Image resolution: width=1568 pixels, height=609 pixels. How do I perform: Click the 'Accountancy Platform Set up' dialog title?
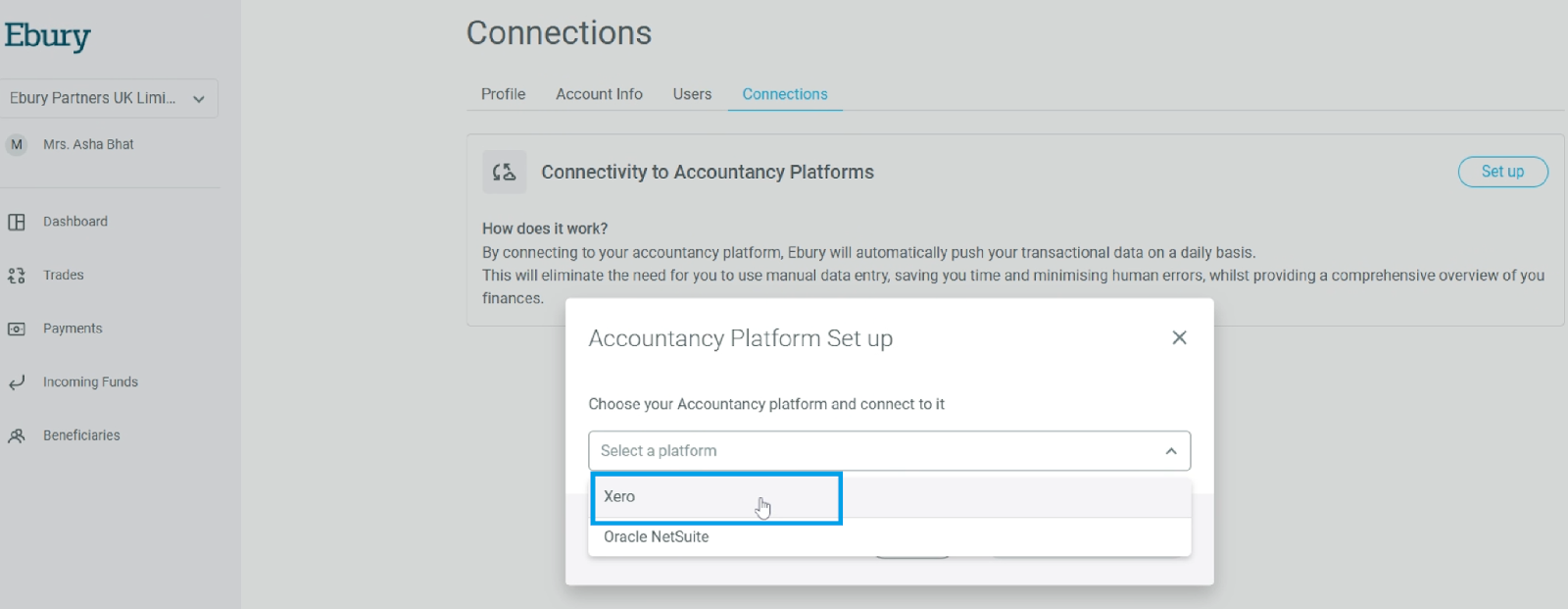[x=741, y=338]
